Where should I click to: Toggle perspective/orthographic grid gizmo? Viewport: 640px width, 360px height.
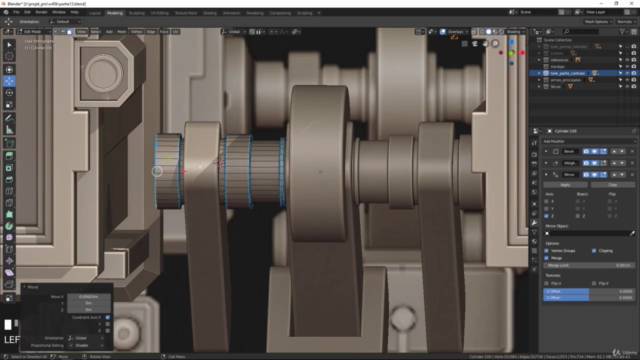pos(465,44)
